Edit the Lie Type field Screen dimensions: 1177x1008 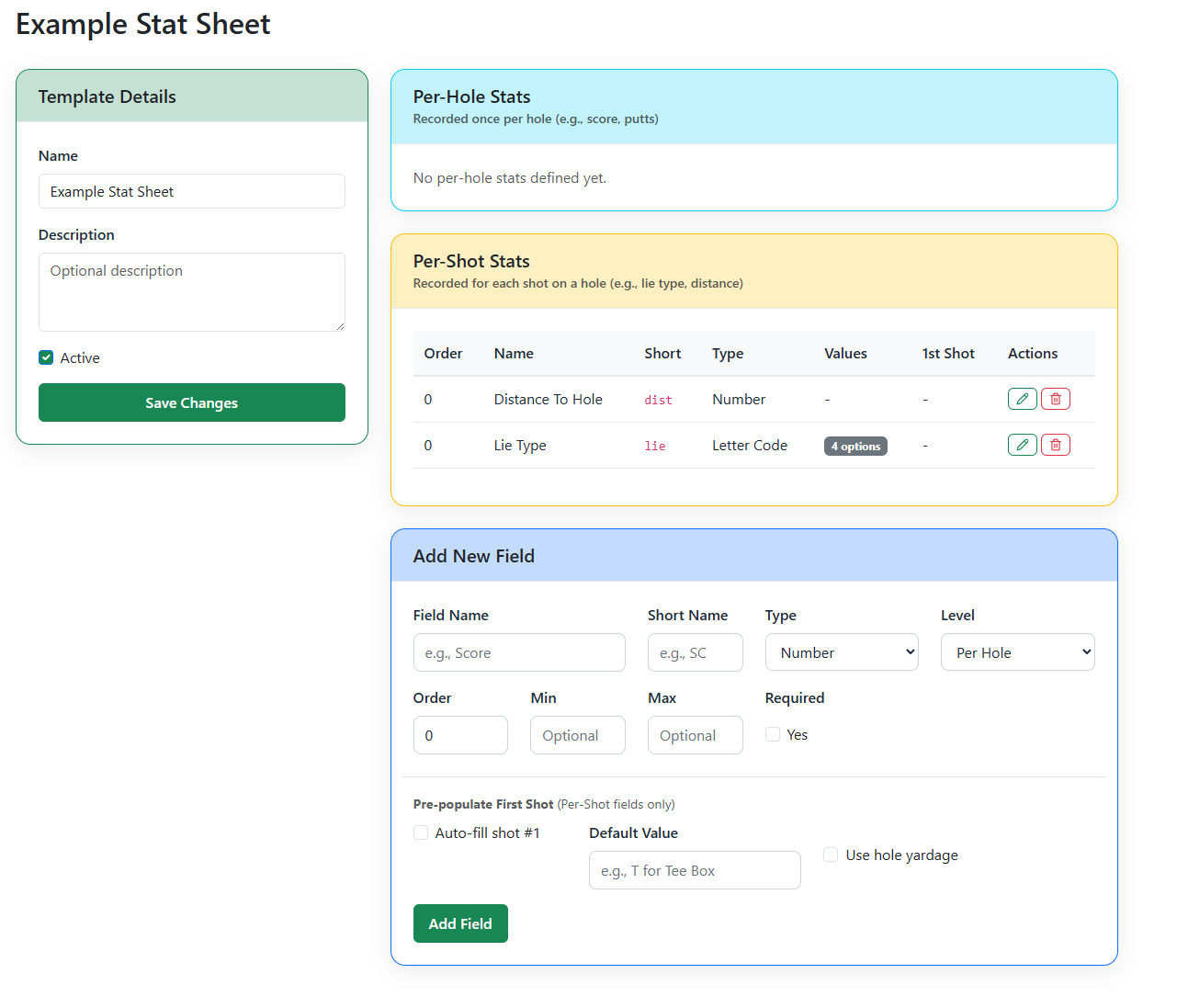1022,445
